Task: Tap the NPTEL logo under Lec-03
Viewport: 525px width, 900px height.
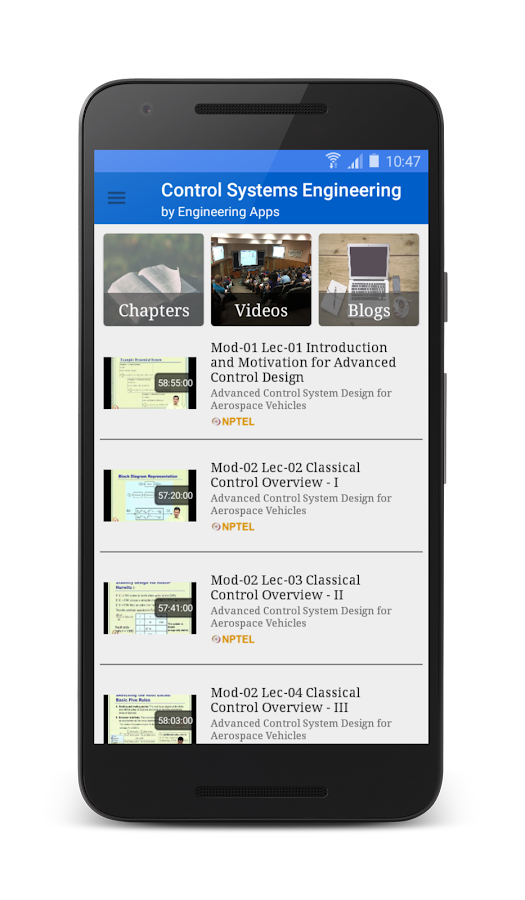Action: (x=233, y=639)
